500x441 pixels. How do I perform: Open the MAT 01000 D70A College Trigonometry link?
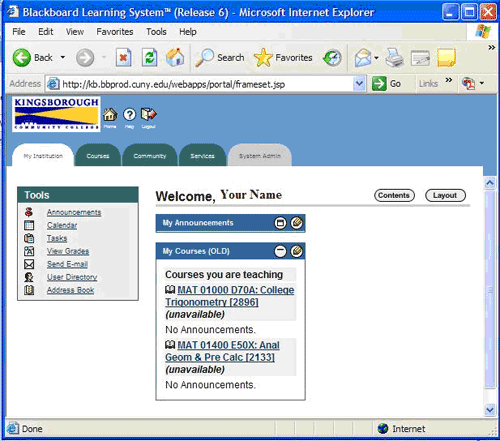tap(230, 296)
